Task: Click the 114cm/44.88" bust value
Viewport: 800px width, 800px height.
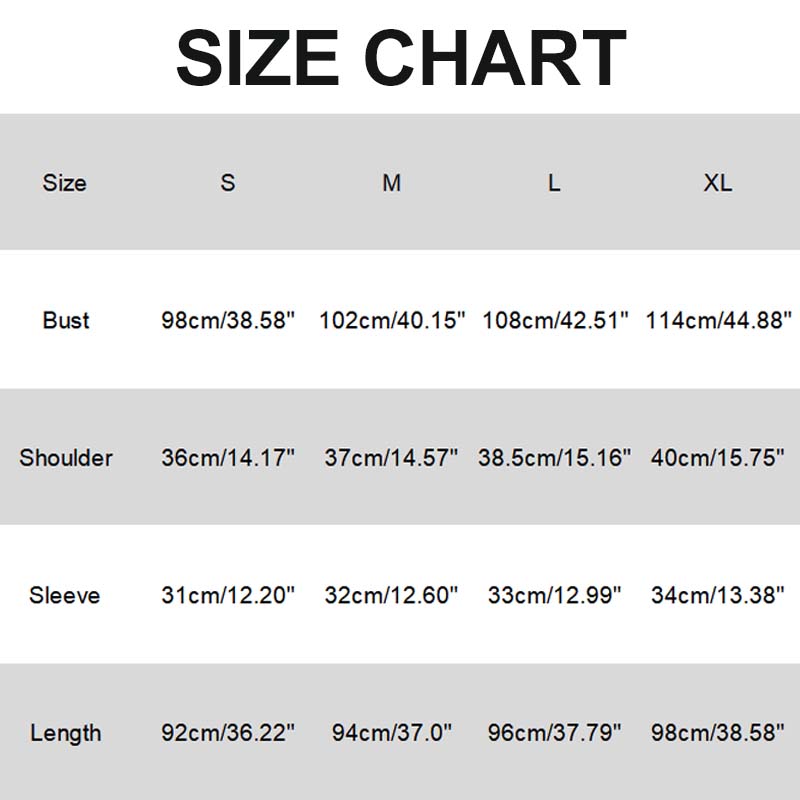Action: pyautogui.click(x=719, y=320)
